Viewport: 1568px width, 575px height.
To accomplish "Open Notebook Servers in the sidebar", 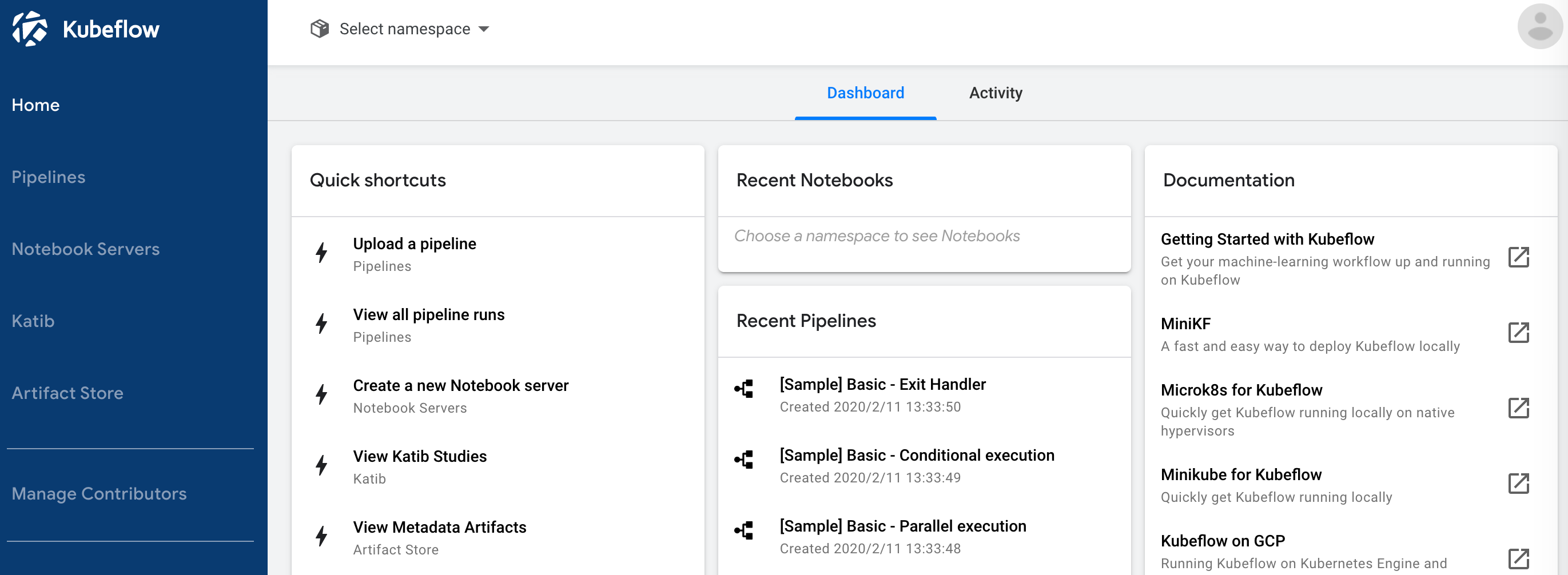I will pyautogui.click(x=85, y=249).
